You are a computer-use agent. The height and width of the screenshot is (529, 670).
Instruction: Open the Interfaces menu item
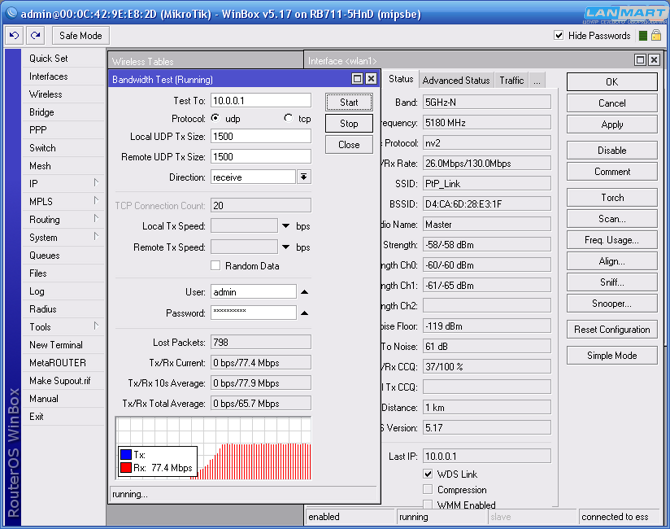point(63,76)
